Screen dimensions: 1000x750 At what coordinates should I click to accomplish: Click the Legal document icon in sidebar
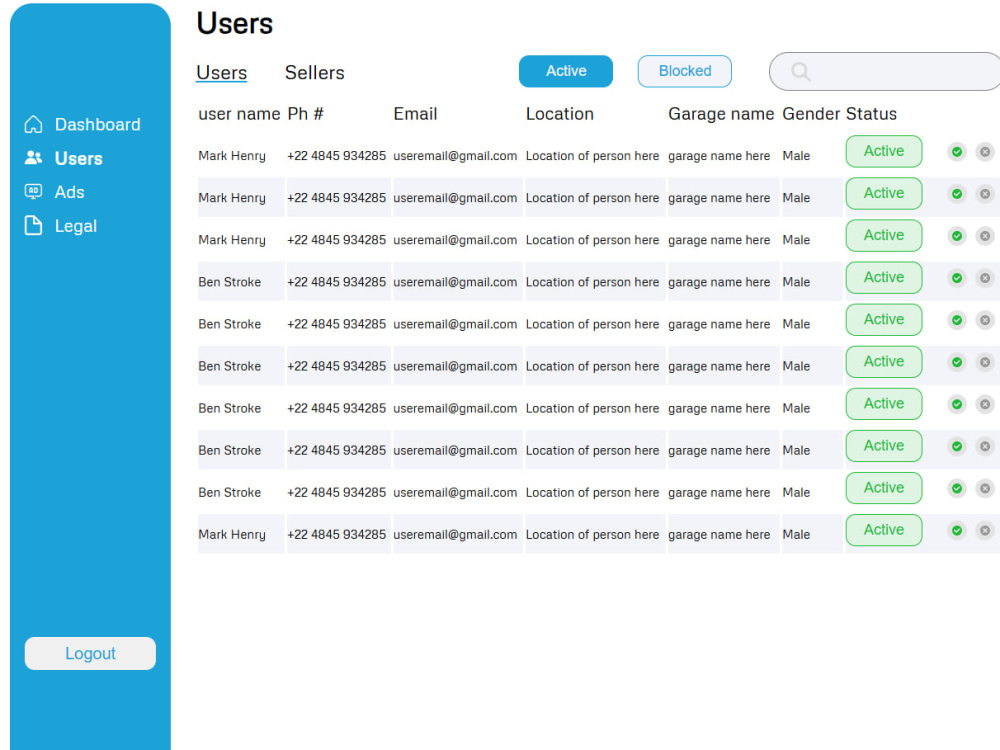tap(33, 225)
